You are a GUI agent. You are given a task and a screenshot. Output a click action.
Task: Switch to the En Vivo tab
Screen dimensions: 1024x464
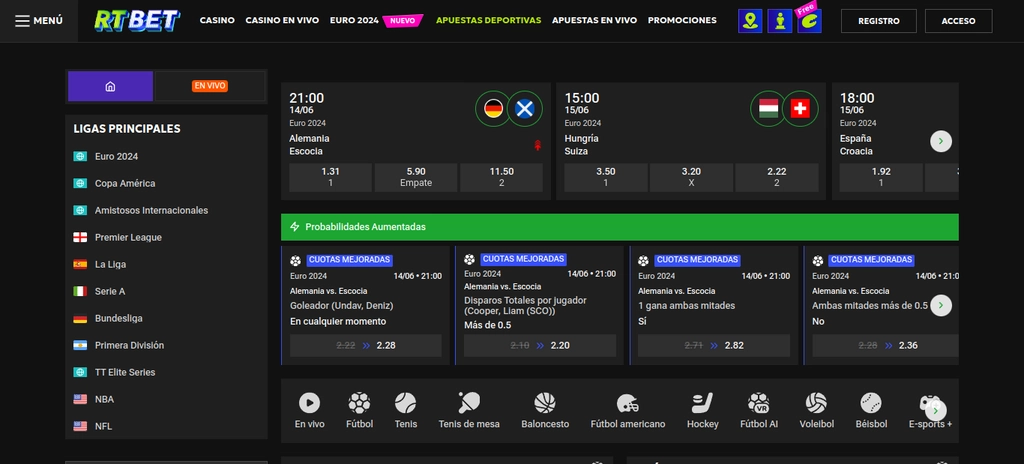point(210,86)
